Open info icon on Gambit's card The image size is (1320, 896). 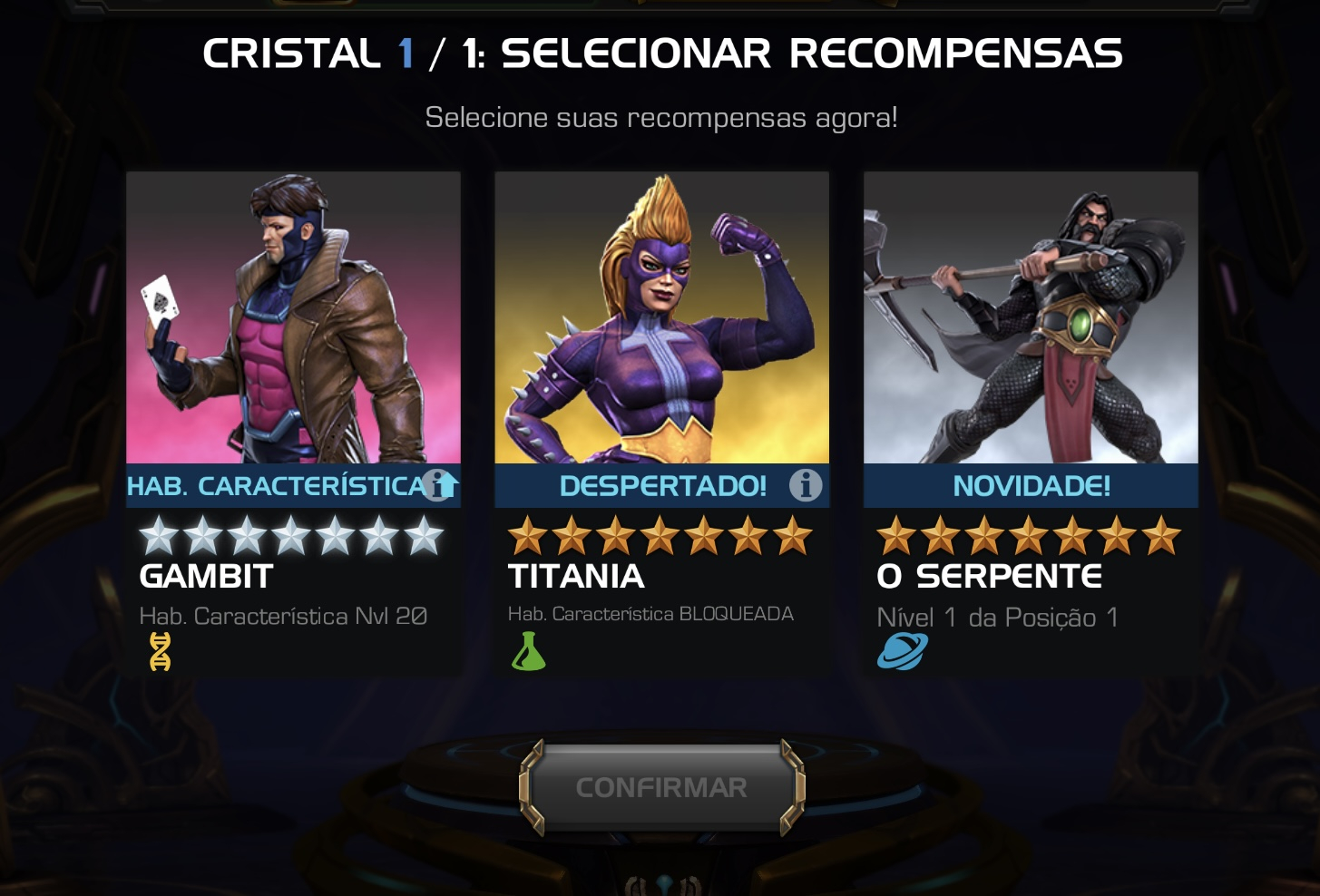tap(439, 485)
